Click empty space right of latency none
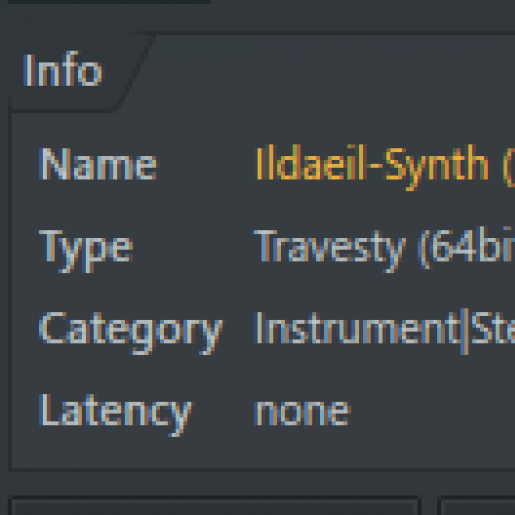515x515 pixels. [433, 413]
